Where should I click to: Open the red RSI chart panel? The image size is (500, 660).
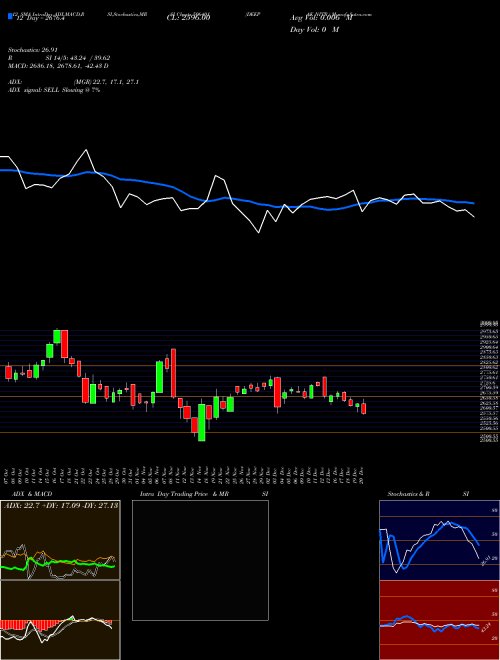[x=439, y=620]
